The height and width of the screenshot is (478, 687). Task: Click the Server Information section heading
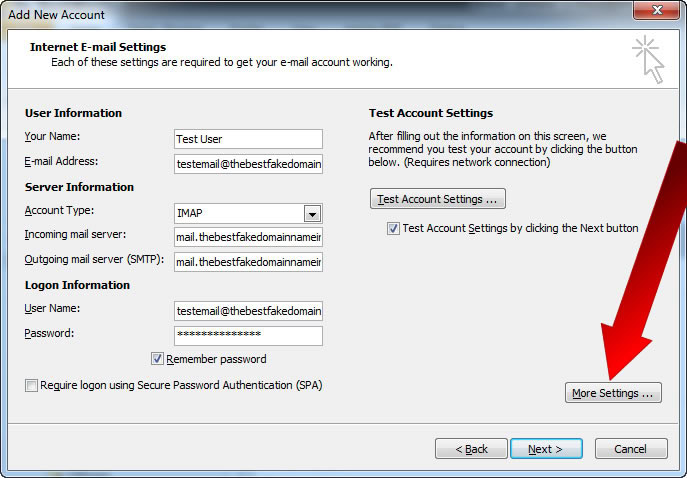click(79, 187)
